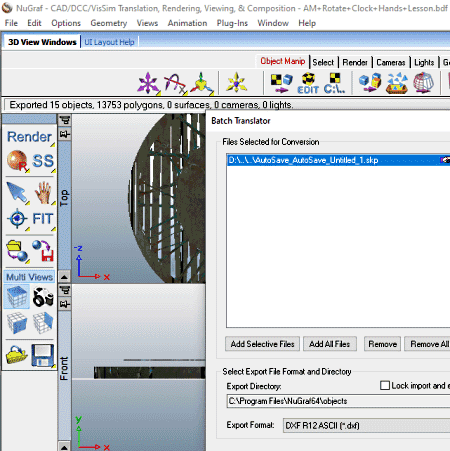Click the checkerboard-to-cube material assign icon
Screen dimensions: 450x451
tap(281, 83)
